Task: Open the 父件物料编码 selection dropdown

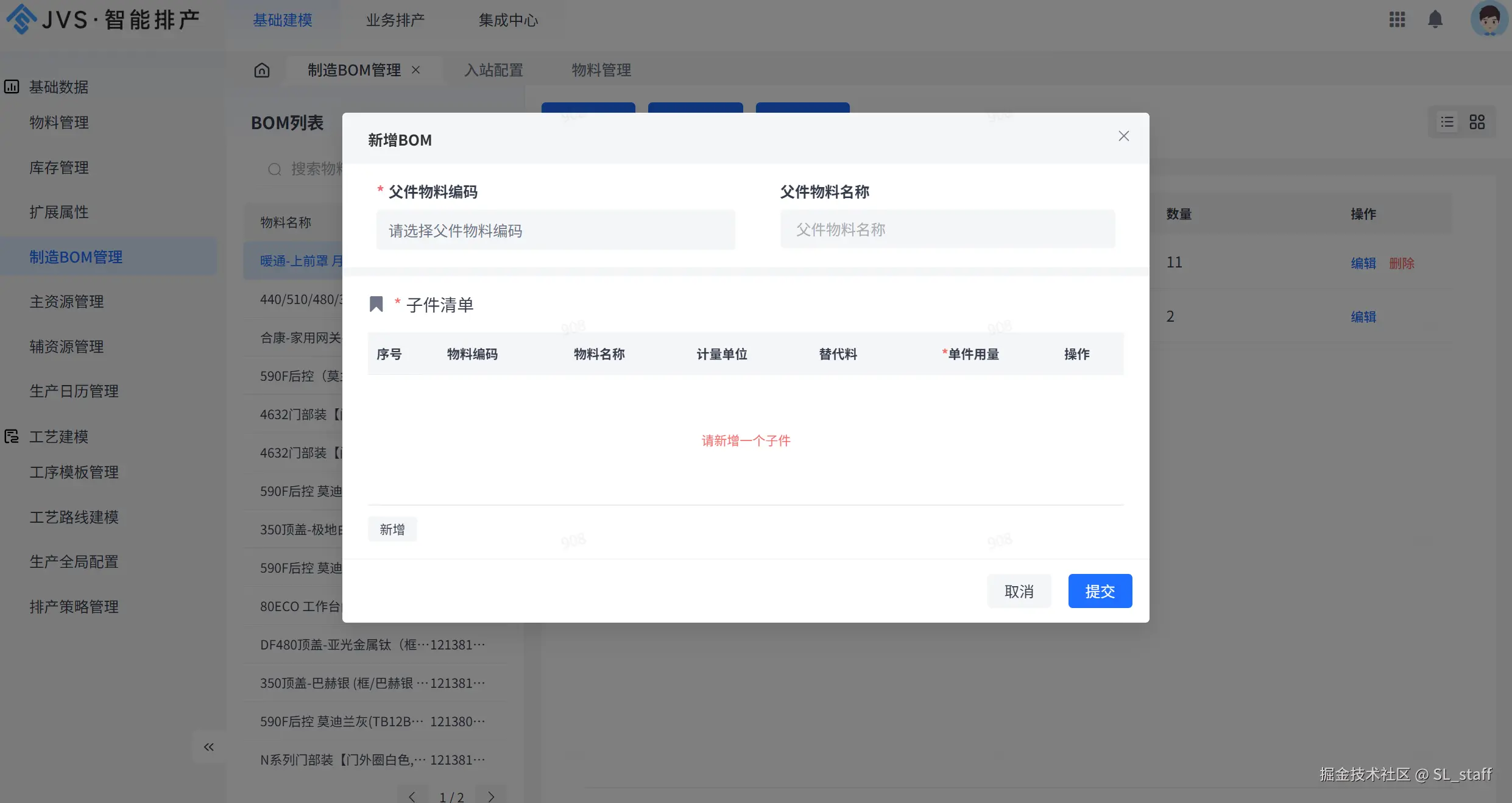Action: [x=555, y=230]
